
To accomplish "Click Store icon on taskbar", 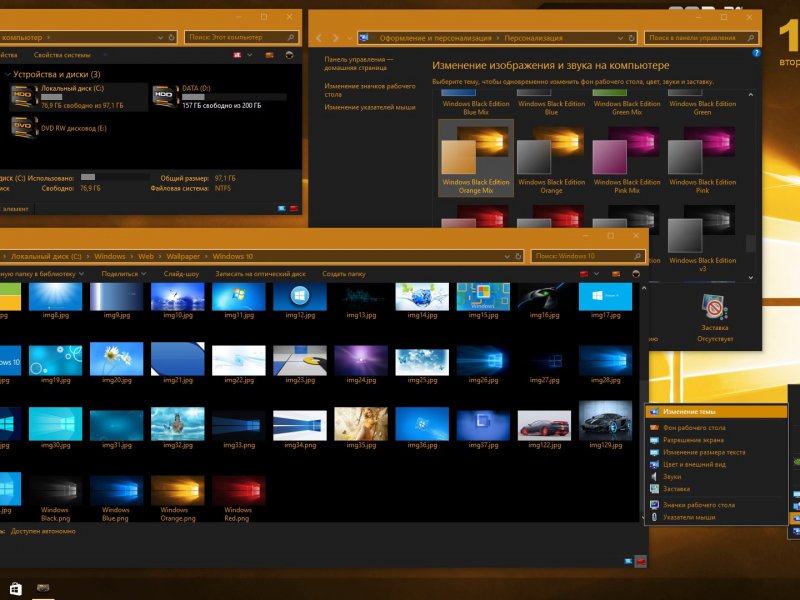I will click(16, 588).
